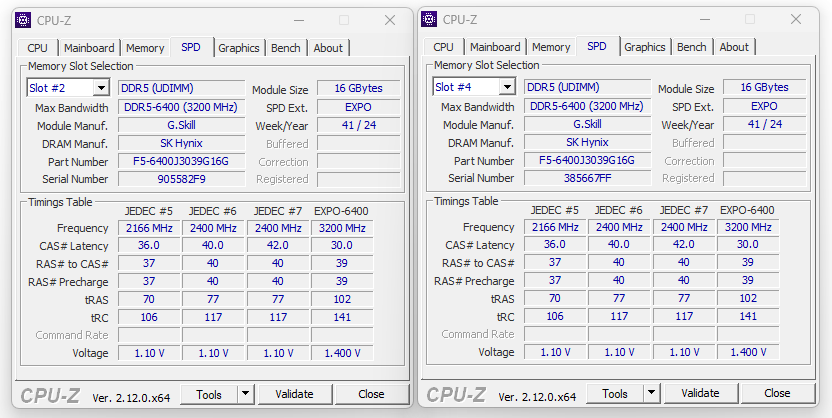The height and width of the screenshot is (418, 832).
Task: Click Tools button in left window
Action: click(x=209, y=394)
